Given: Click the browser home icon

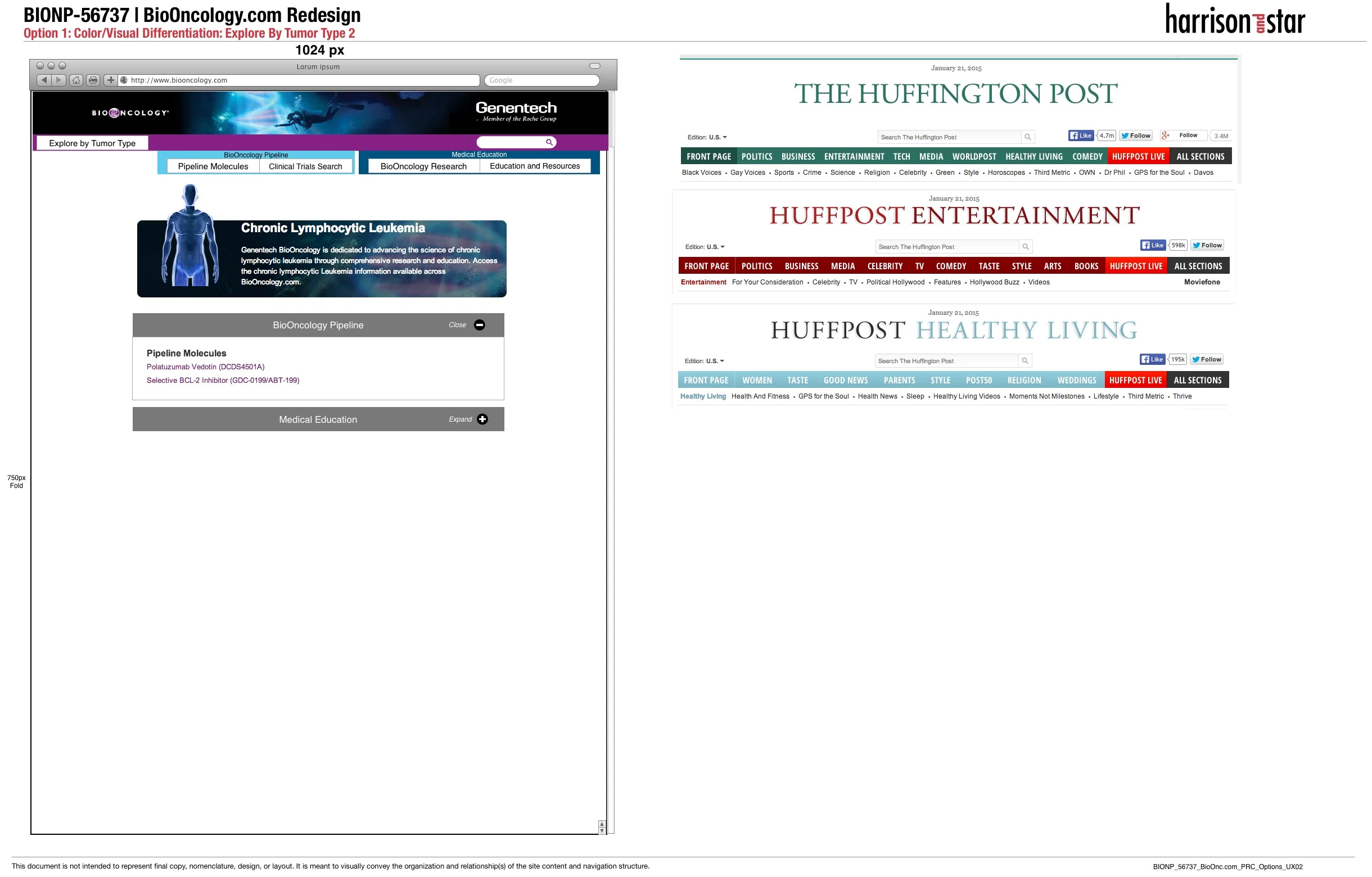Looking at the screenshot, I should coord(76,80).
